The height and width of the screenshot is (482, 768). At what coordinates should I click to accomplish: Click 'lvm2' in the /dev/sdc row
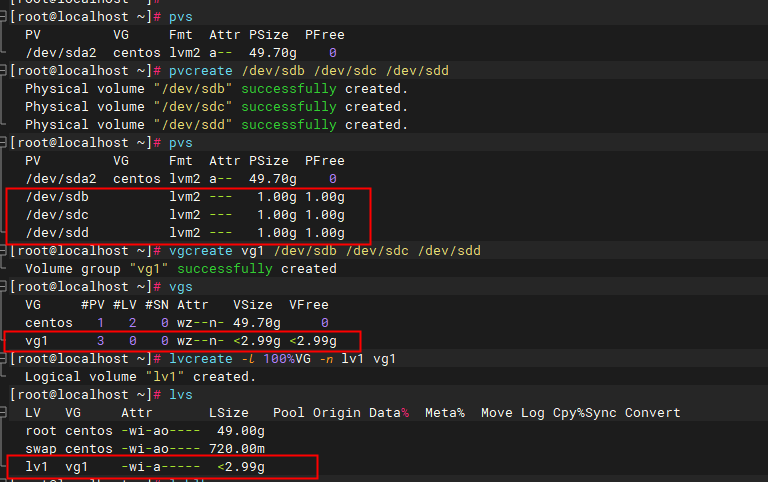click(185, 215)
